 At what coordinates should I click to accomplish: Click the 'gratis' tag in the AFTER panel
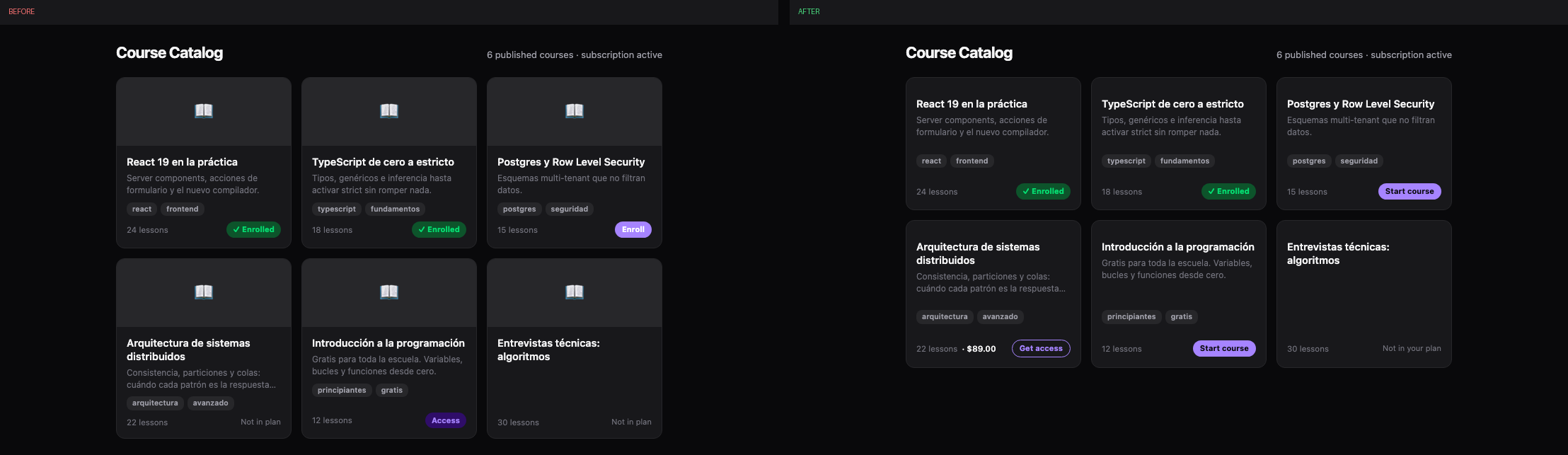click(1182, 316)
